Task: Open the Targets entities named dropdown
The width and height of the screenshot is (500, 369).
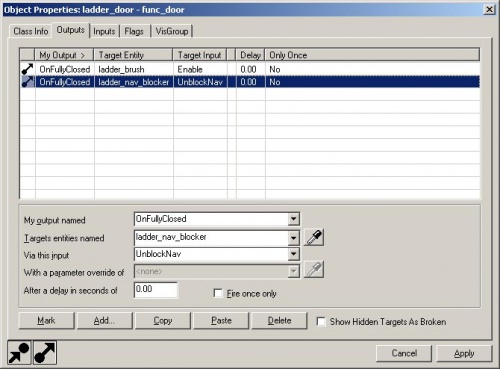Action: point(293,238)
